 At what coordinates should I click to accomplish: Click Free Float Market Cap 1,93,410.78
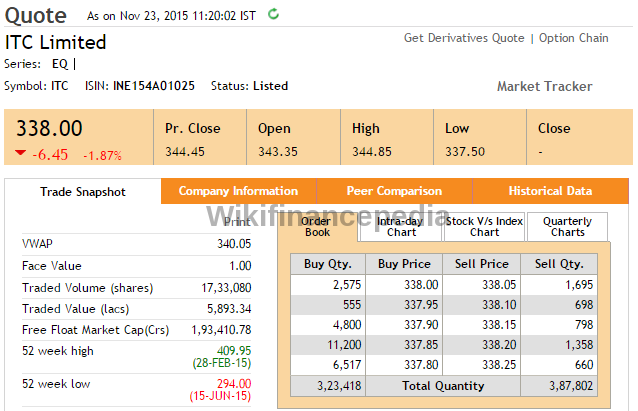coord(221,330)
